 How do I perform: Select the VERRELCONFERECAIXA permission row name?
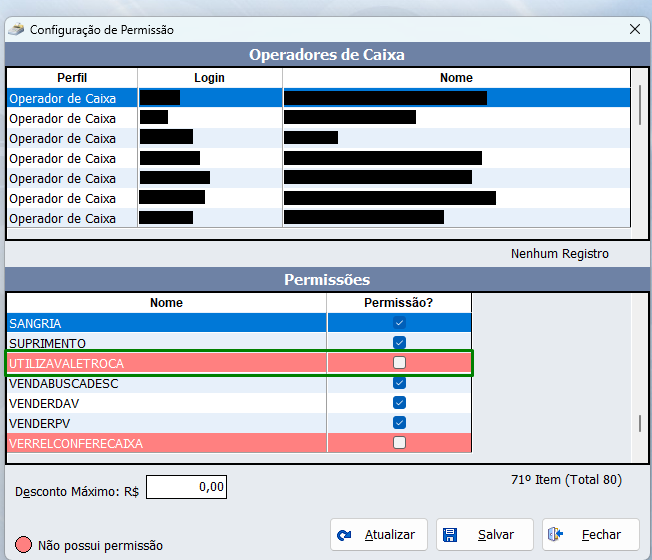76,443
